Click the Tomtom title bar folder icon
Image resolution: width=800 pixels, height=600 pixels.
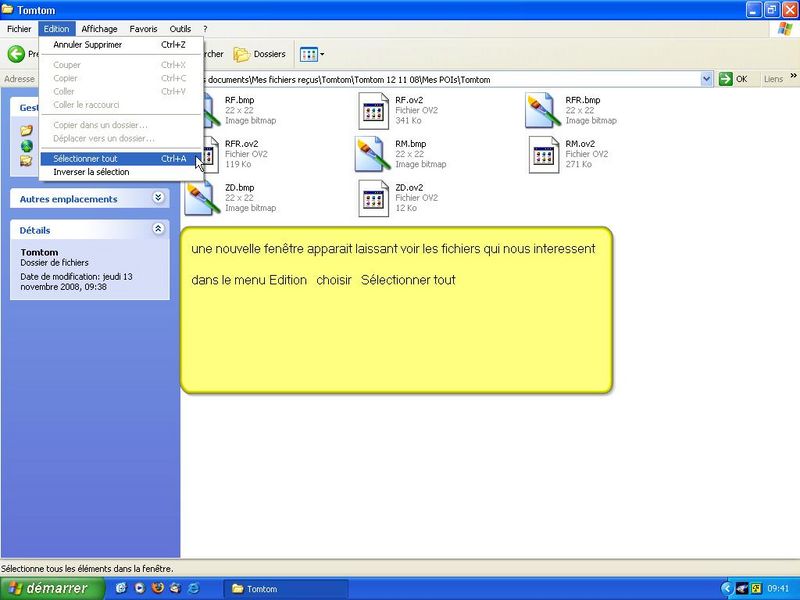coord(7,10)
